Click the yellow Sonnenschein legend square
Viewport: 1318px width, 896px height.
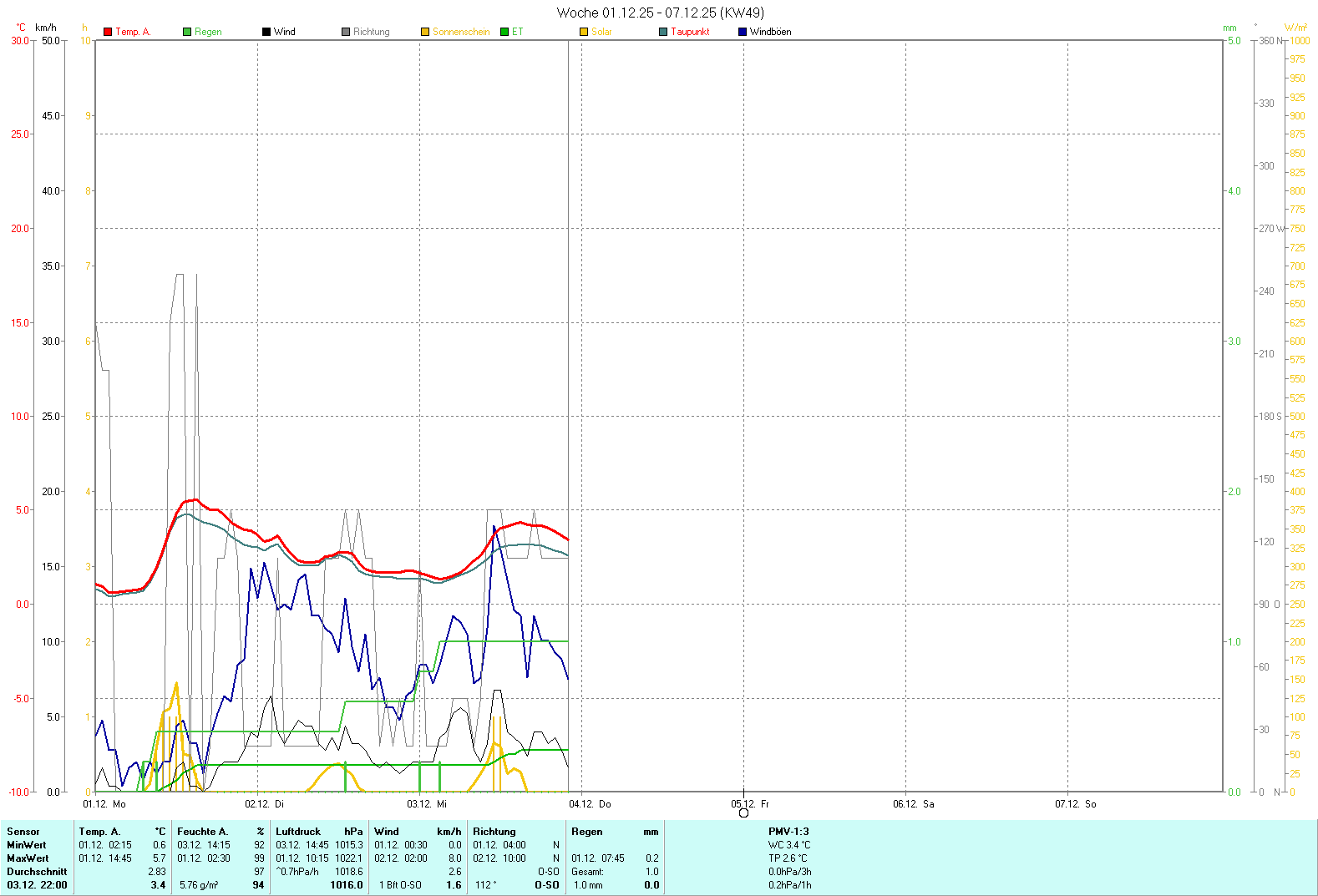point(425,32)
